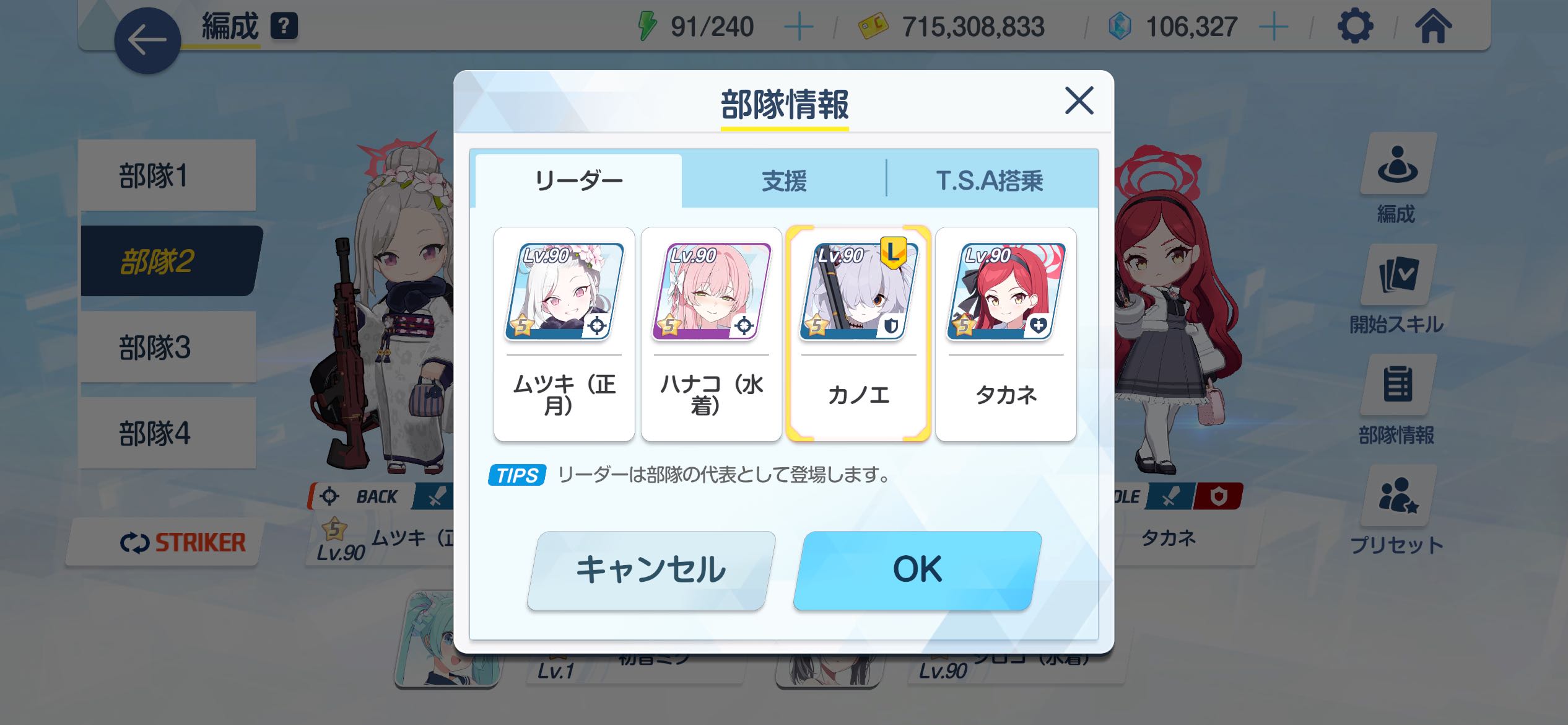Select ムツキ(正月) as leader
Image resolution: width=1568 pixels, height=725 pixels.
564,335
